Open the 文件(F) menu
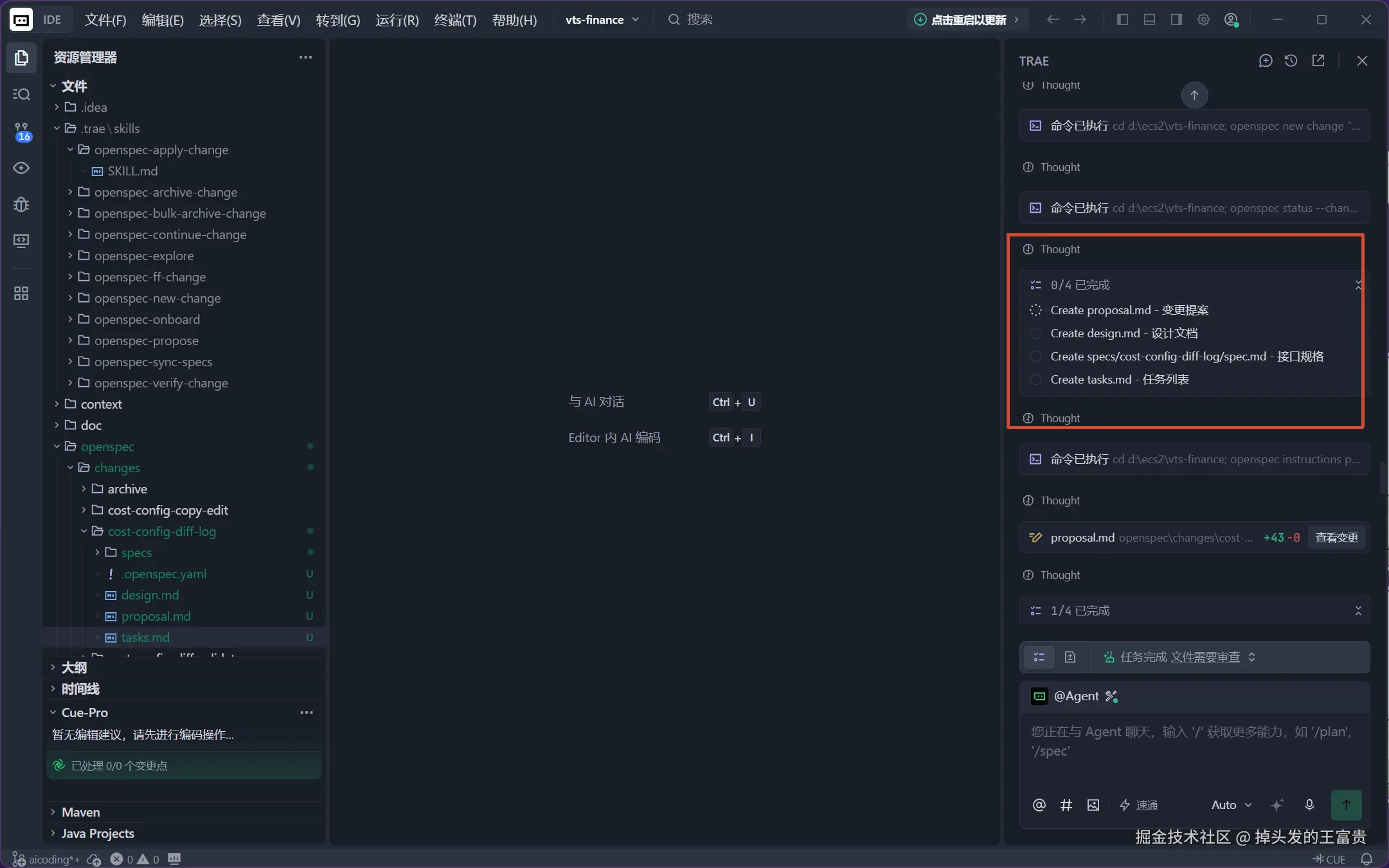The image size is (1389, 868). [105, 20]
